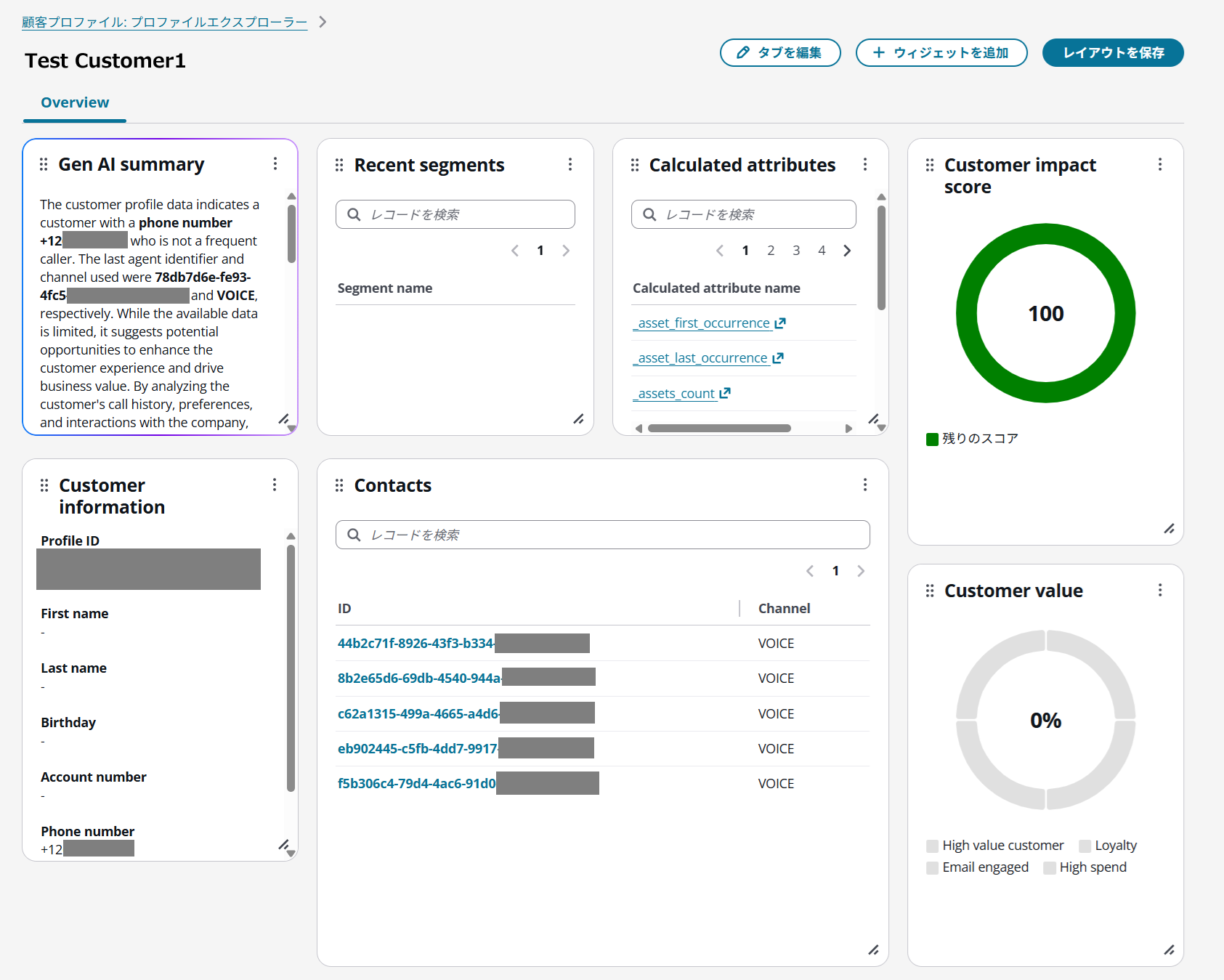Toggle the Loyalty legend item

1085,846
